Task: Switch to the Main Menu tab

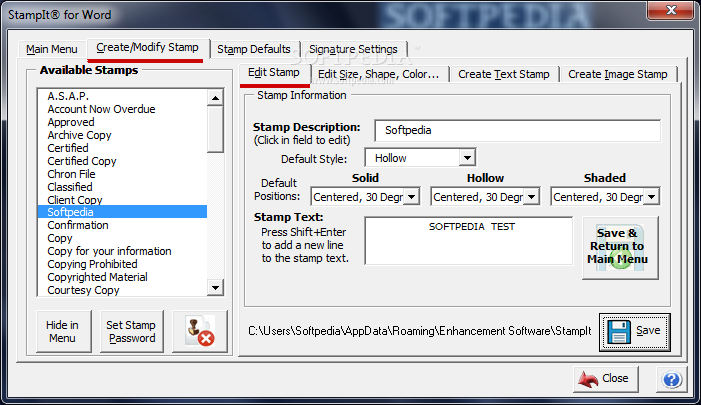Action: (52, 49)
